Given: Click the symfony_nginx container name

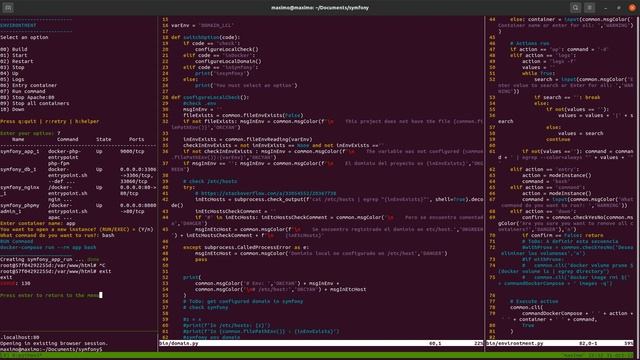Looking at the screenshot, I should click(20, 187).
